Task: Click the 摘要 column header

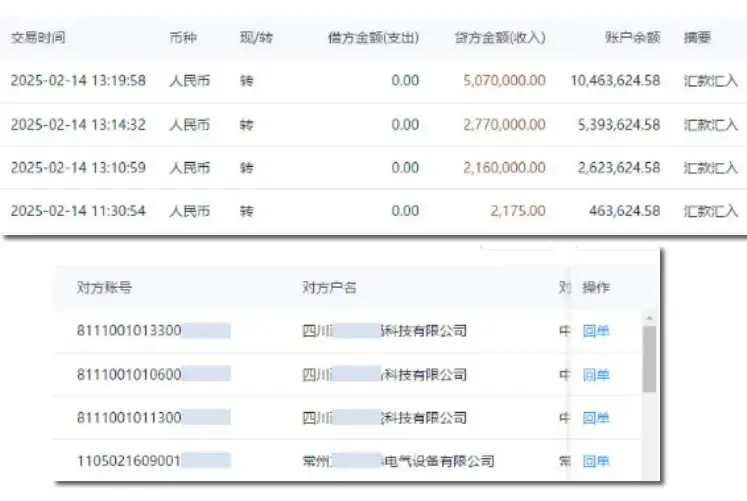Action: click(x=697, y=38)
